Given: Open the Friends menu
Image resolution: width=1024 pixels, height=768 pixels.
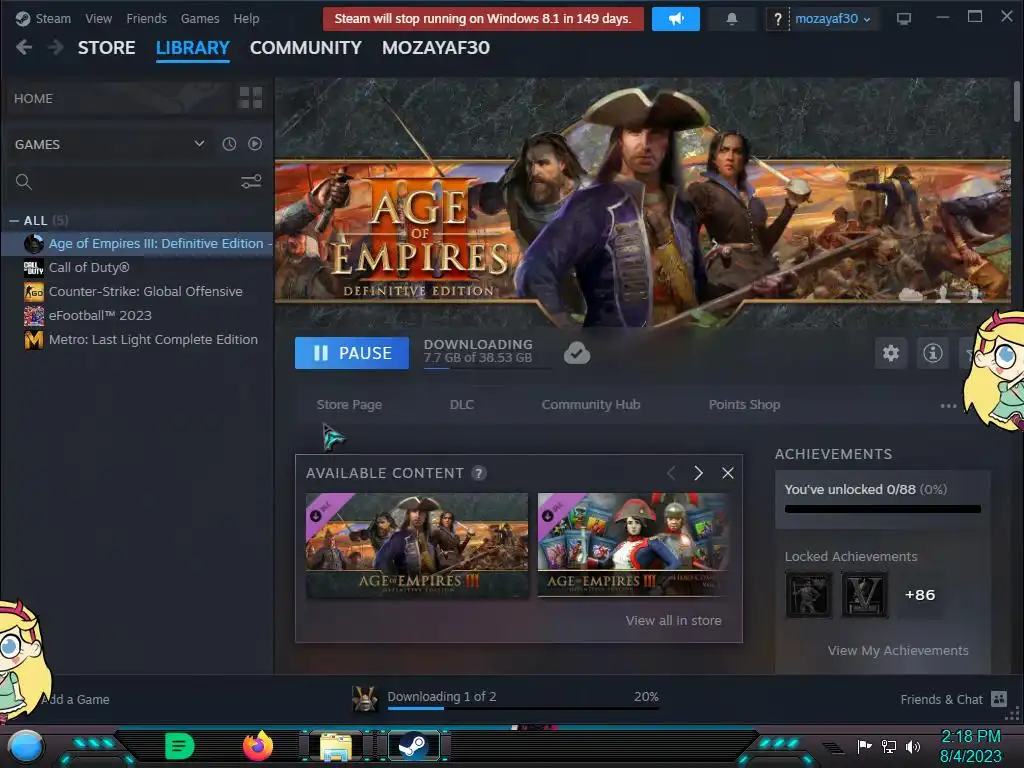Looking at the screenshot, I should 146,18.
